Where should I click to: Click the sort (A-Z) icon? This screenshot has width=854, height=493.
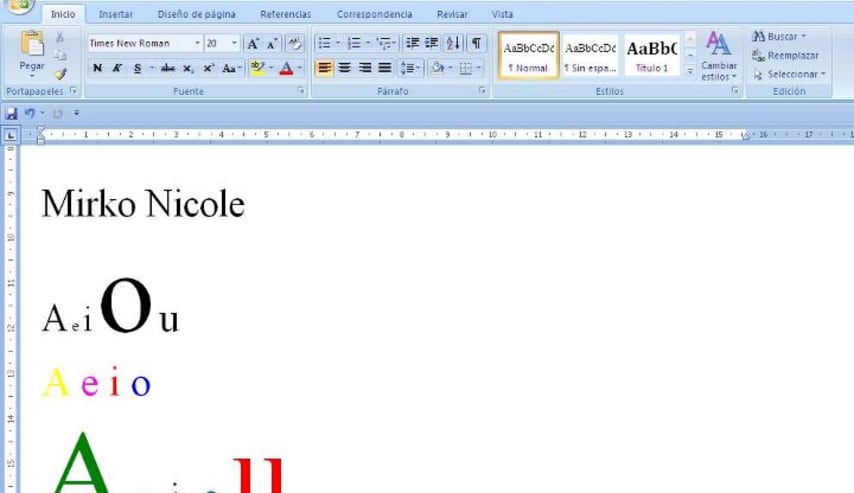coord(453,43)
